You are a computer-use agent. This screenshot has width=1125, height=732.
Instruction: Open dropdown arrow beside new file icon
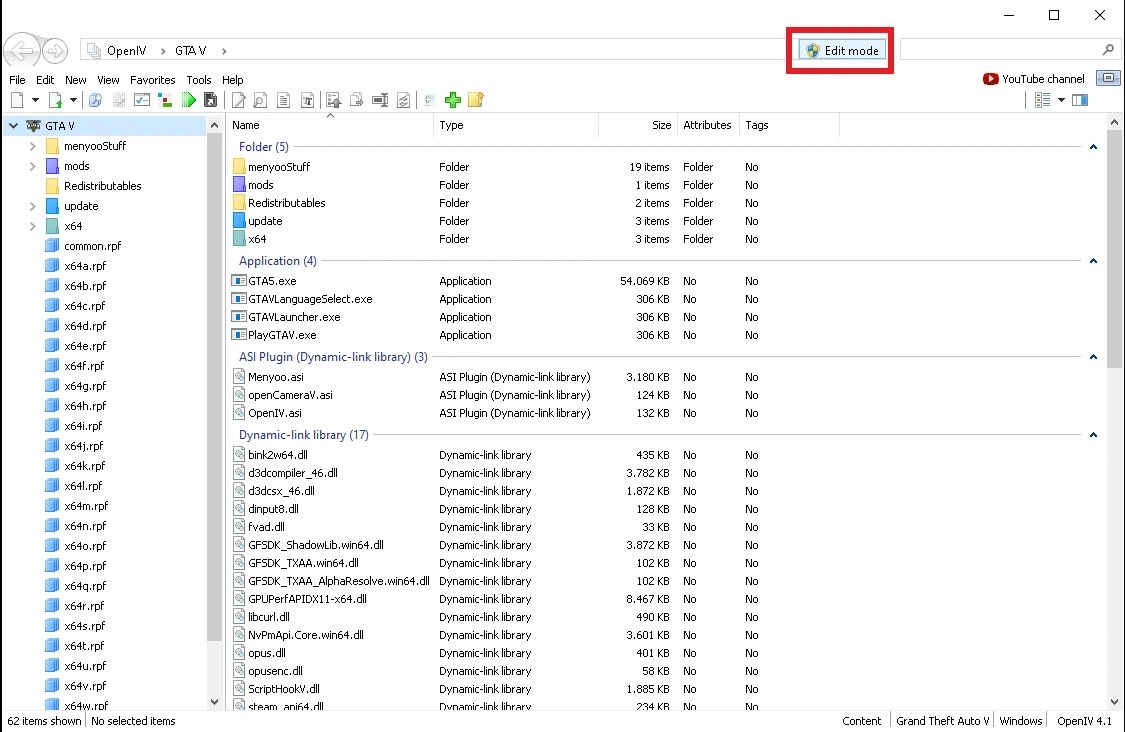click(35, 100)
